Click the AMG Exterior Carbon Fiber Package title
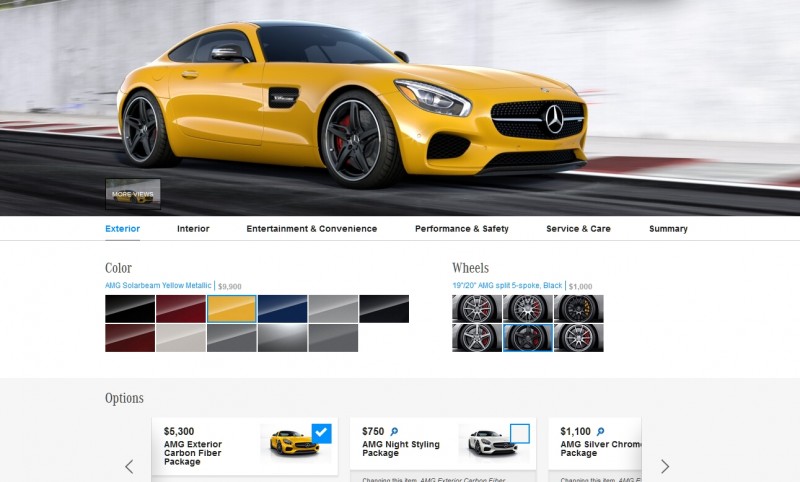Screen dimensions: 800x482 [193, 453]
